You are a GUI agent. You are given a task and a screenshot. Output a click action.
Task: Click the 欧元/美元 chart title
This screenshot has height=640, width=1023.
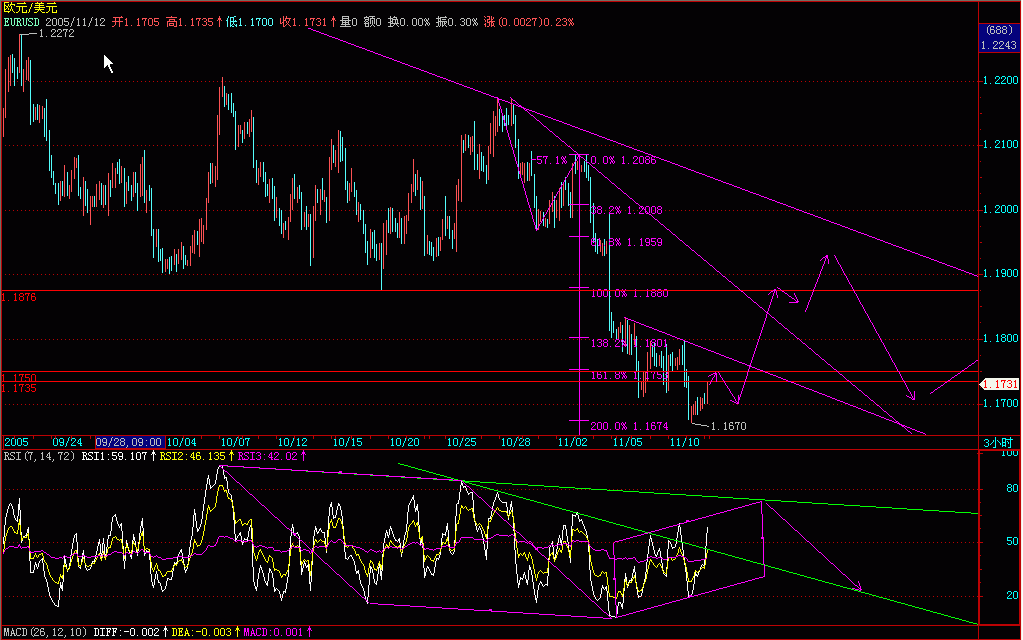click(x=30, y=8)
